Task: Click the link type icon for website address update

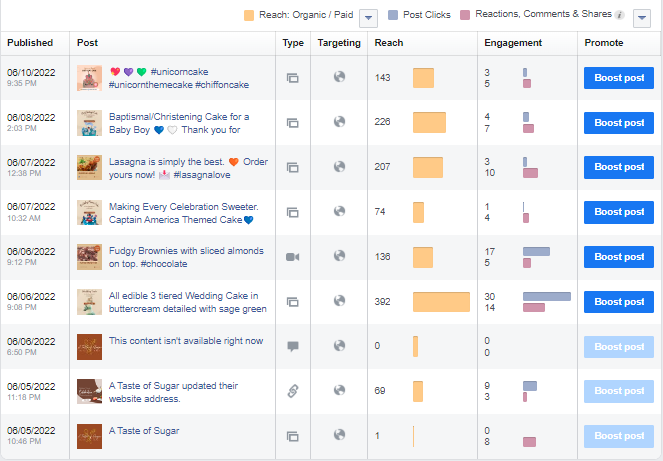Action: pyautogui.click(x=293, y=392)
